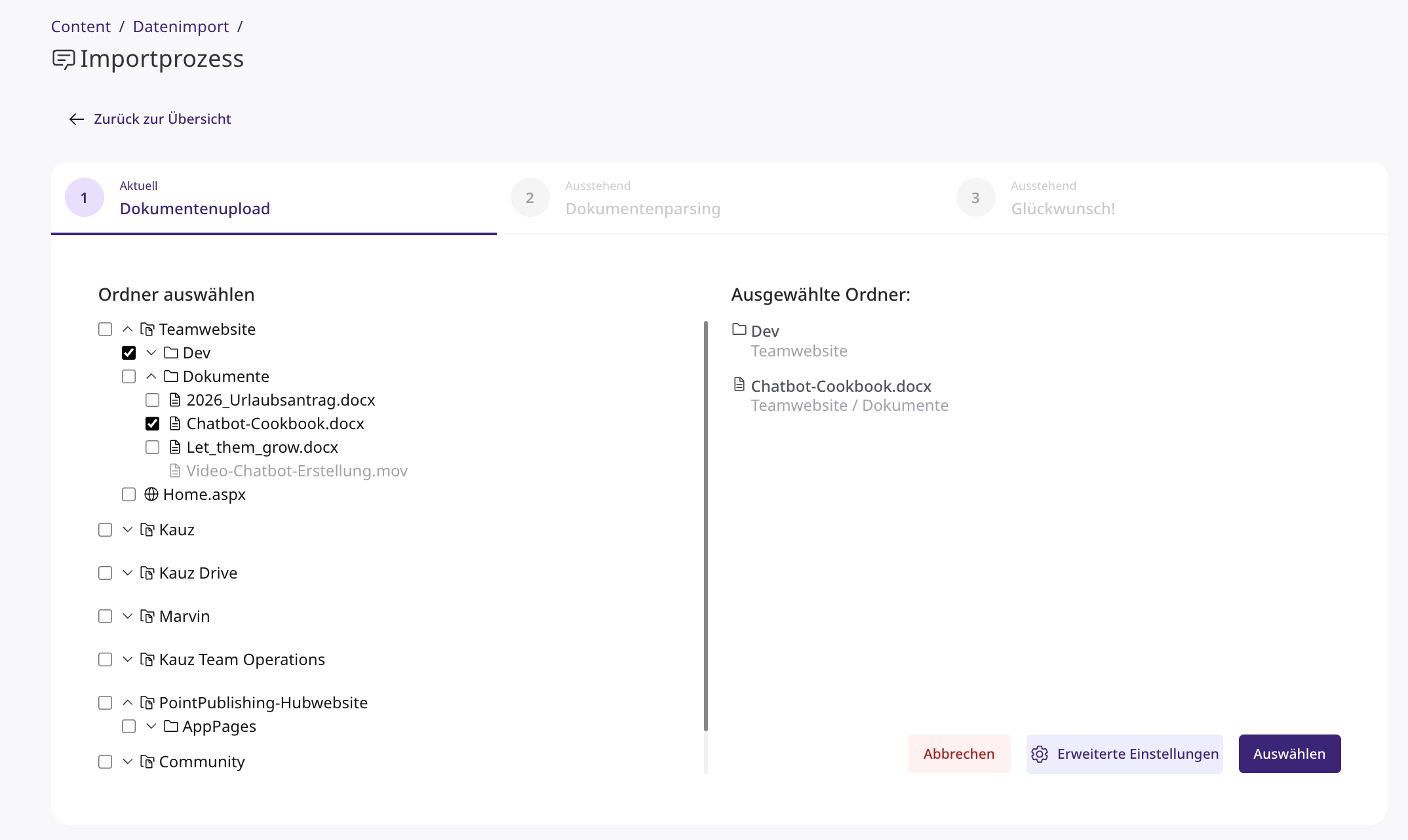Check the Kauz Drive checkbox
Screen dimensions: 1408x840
pyautogui.click(x=105, y=573)
